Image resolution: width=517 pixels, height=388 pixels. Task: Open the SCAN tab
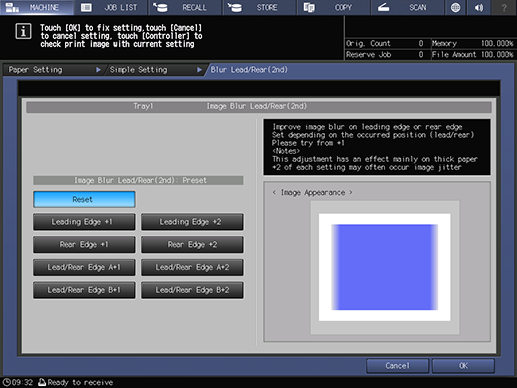click(x=407, y=7)
